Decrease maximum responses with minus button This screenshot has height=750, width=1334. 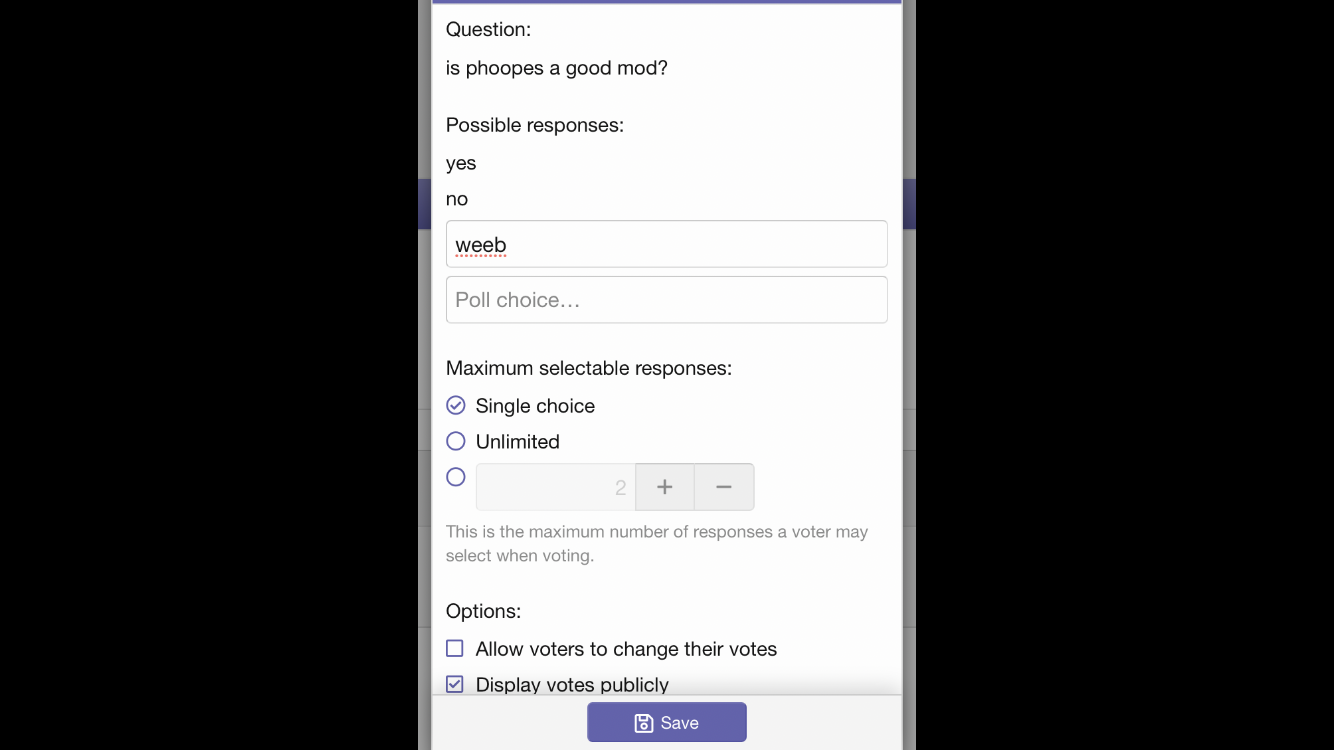(x=724, y=487)
